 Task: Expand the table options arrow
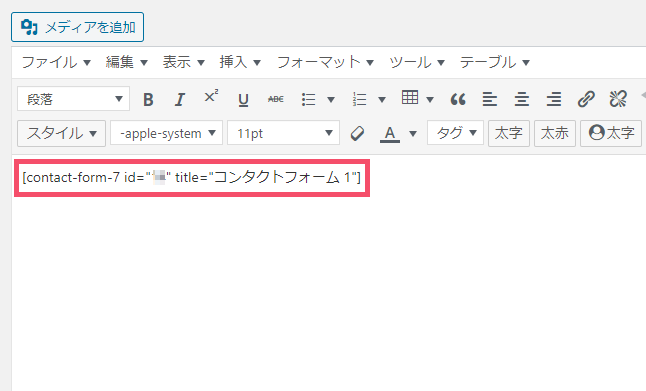[430, 99]
